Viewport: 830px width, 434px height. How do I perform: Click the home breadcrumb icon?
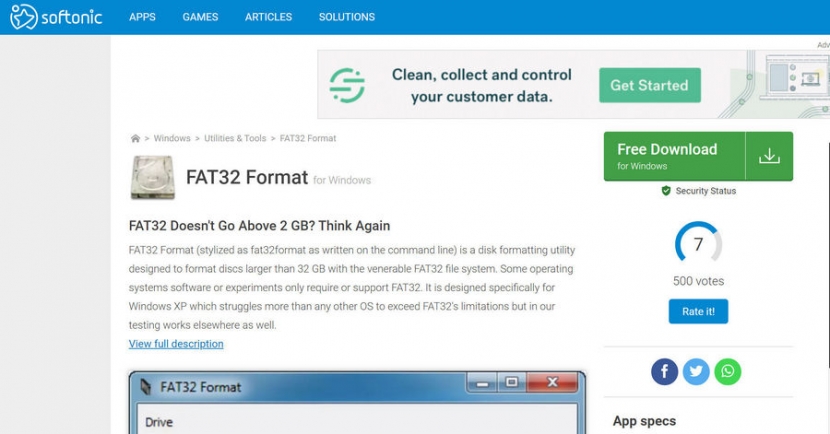tap(135, 138)
